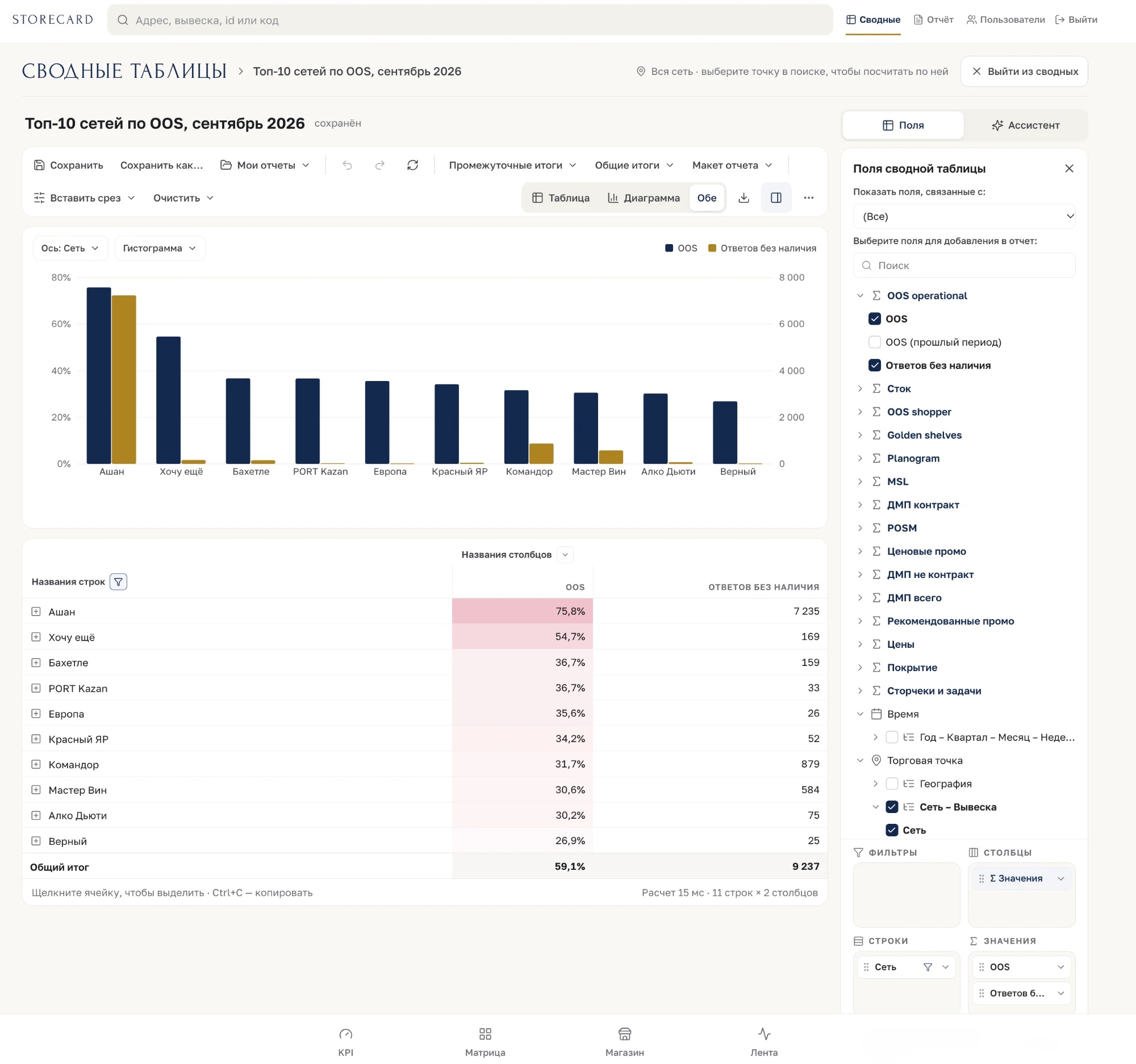This screenshot has width=1136, height=1064.
Task: Toggle the side panel layout icon
Action: [776, 198]
